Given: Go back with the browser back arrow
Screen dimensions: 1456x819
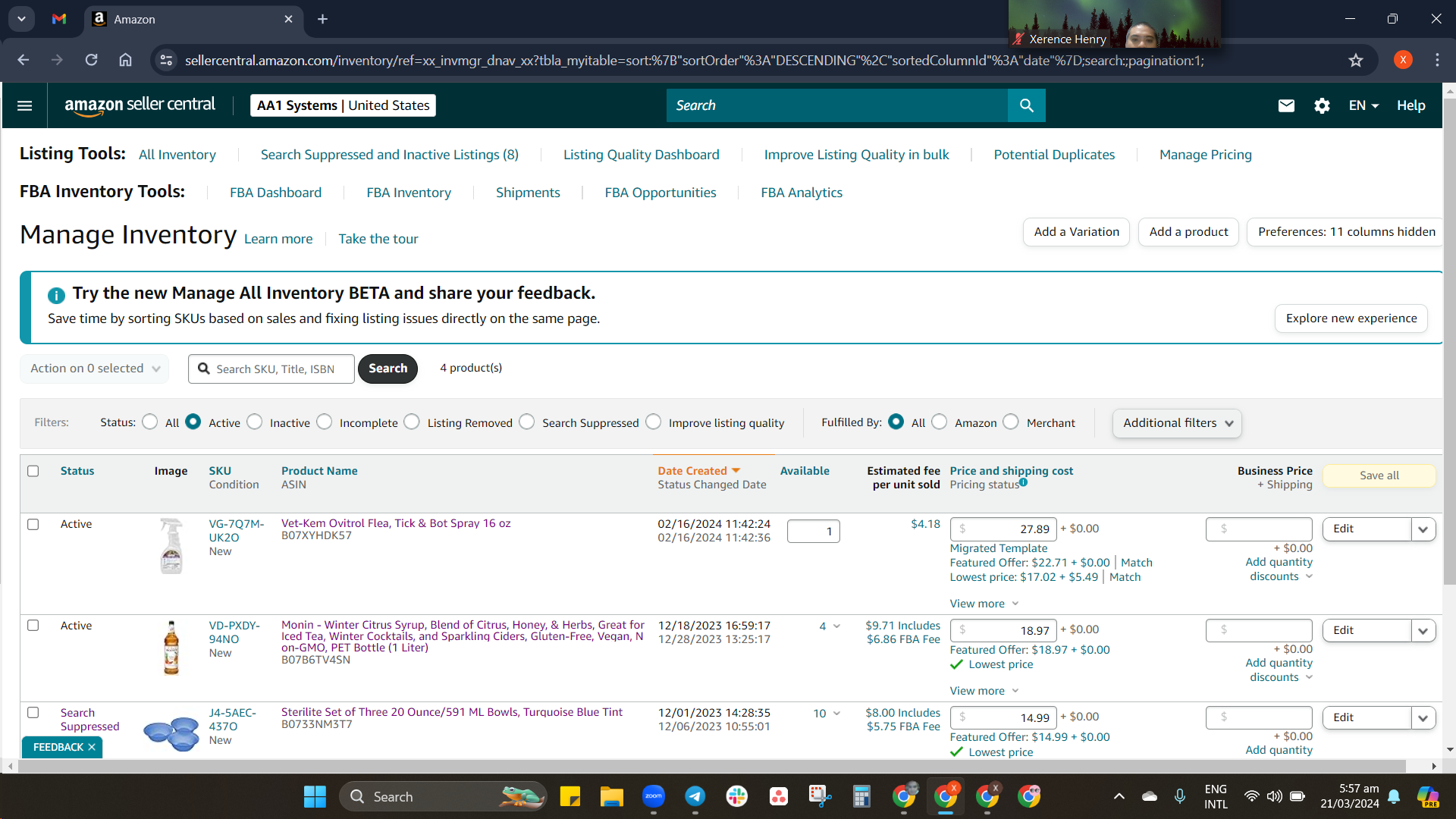Looking at the screenshot, I should (24, 60).
